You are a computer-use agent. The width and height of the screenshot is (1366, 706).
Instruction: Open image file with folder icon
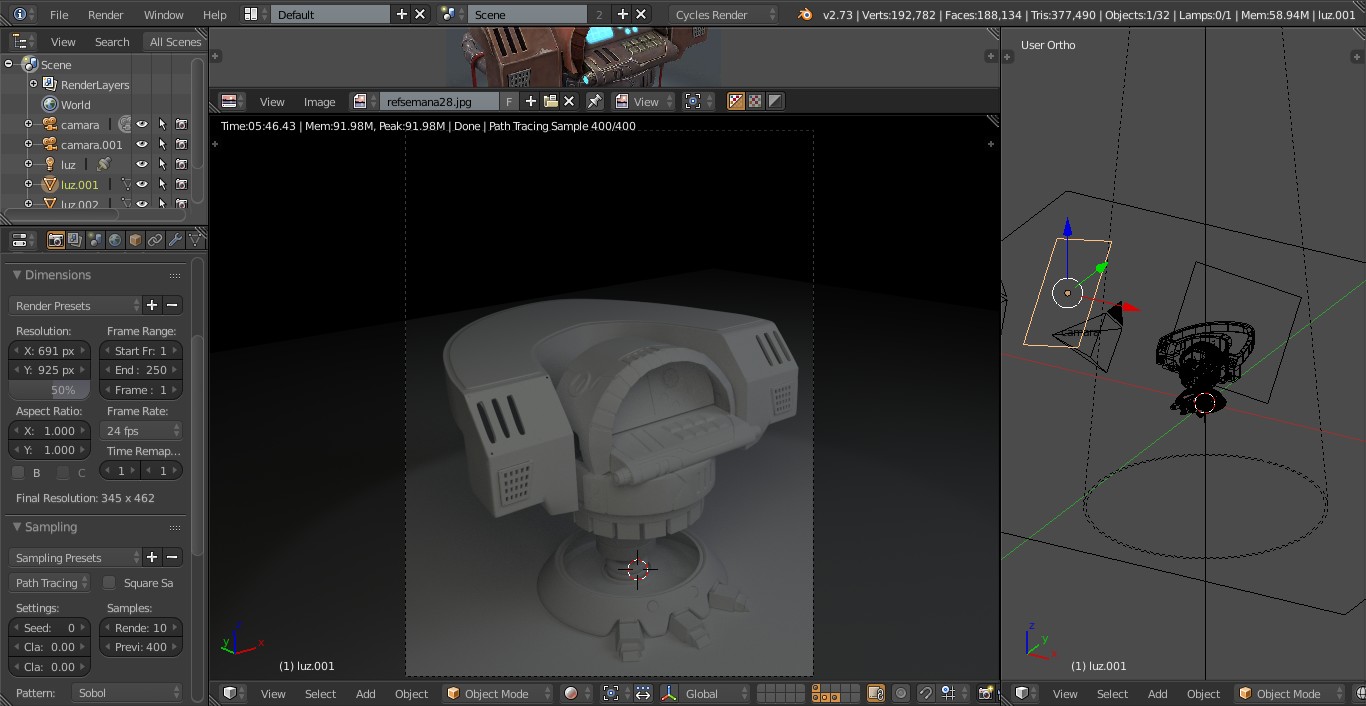550,101
